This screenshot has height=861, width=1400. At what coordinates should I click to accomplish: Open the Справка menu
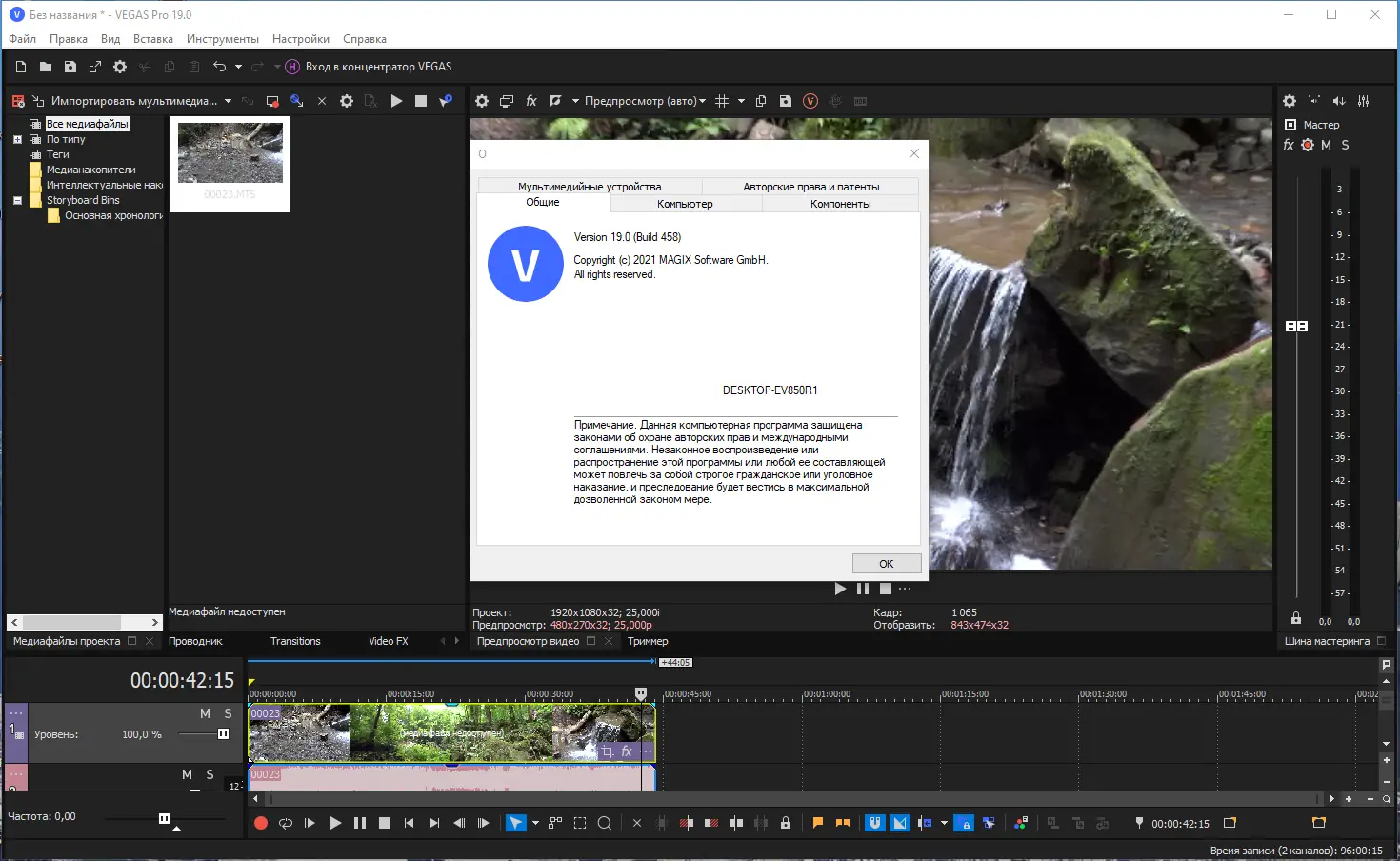365,39
